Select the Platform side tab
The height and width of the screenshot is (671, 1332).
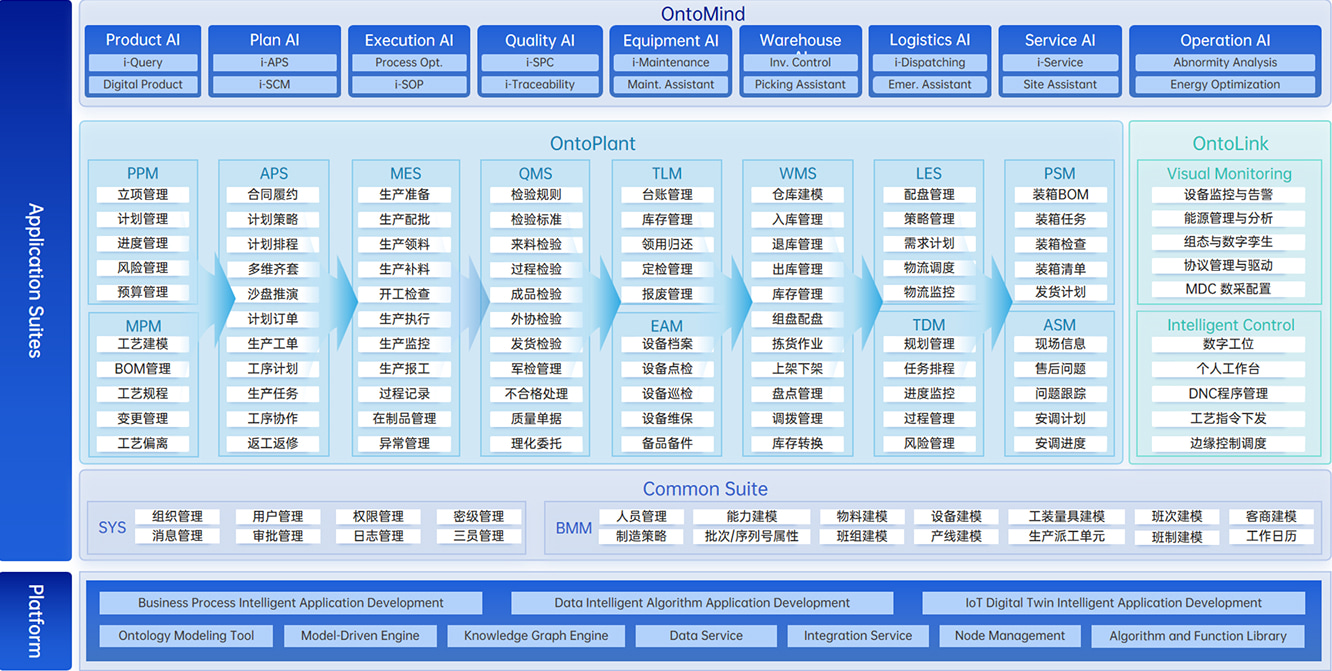(x=35, y=620)
